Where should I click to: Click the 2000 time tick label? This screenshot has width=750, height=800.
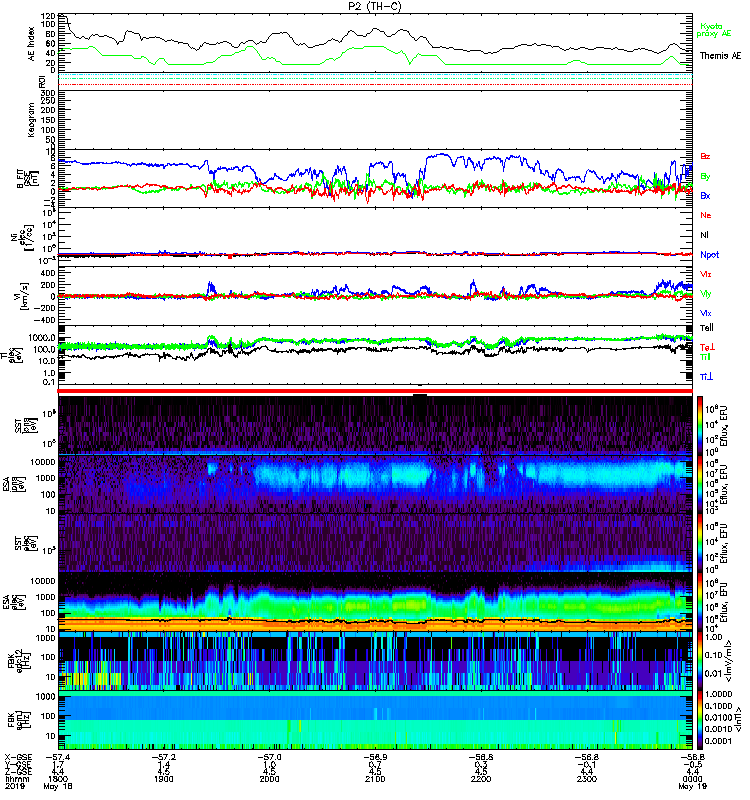[269, 779]
